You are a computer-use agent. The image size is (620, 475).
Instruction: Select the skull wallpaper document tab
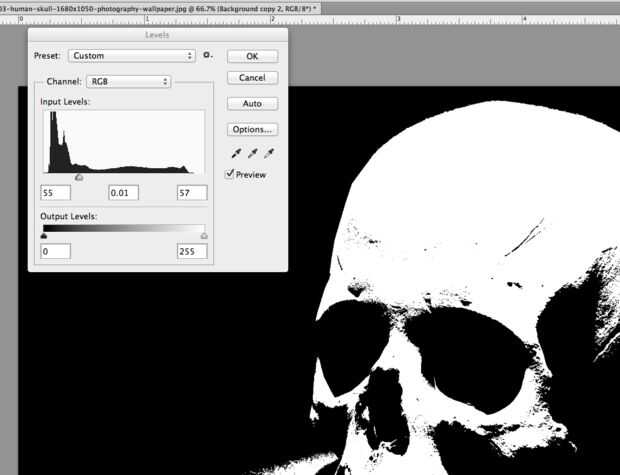(x=160, y=7)
